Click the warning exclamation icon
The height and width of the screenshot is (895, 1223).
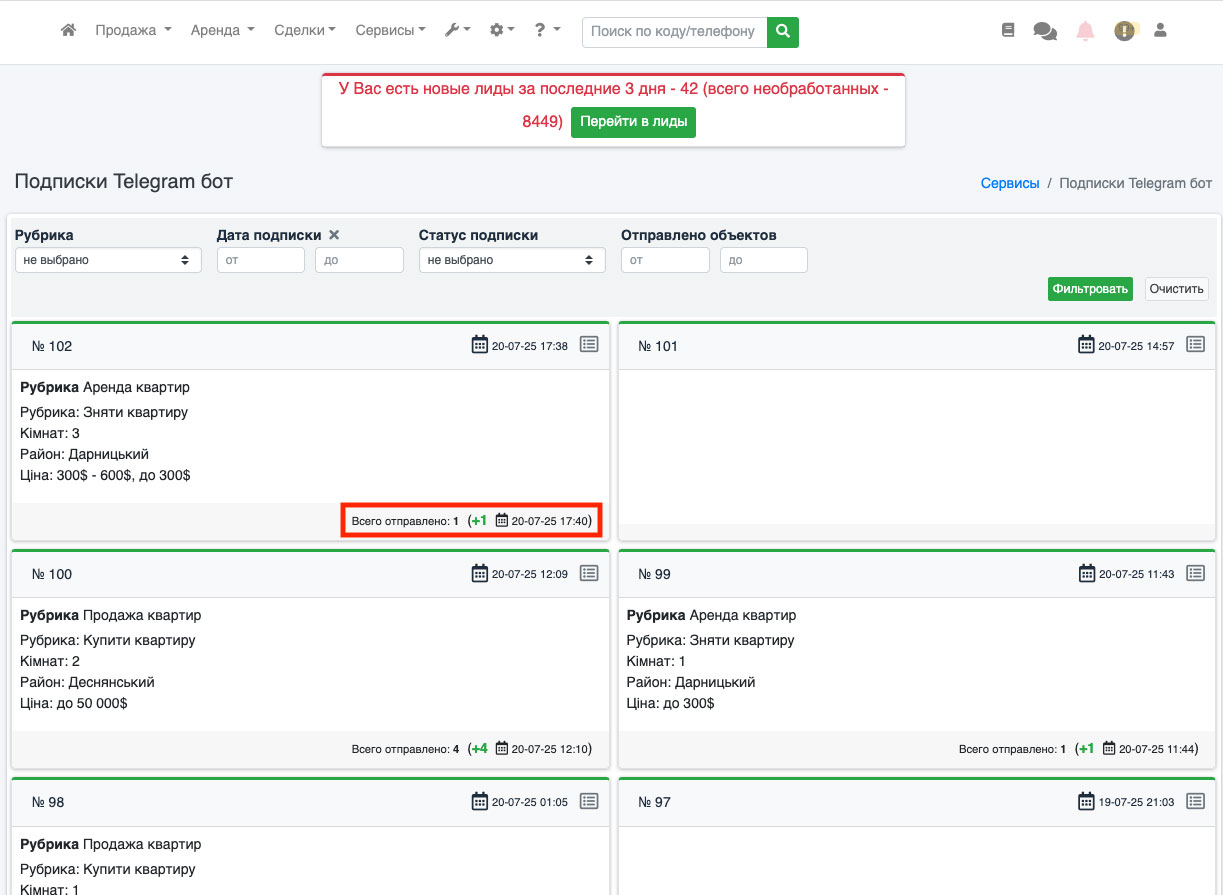tap(1125, 31)
